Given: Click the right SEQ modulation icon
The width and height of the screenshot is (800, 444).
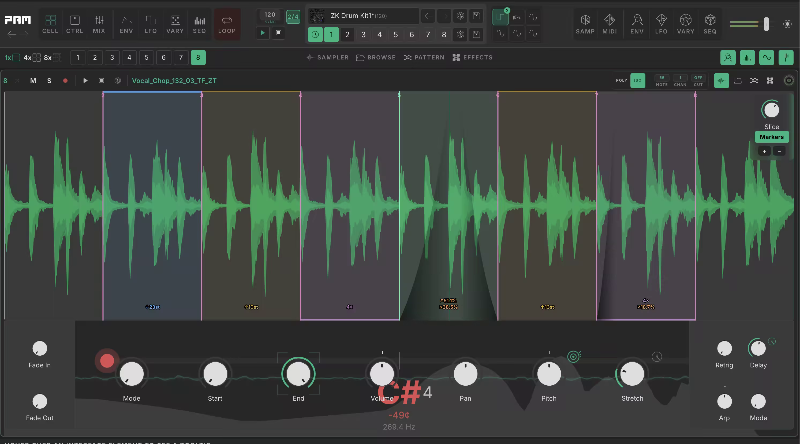Looking at the screenshot, I should click(x=710, y=23).
